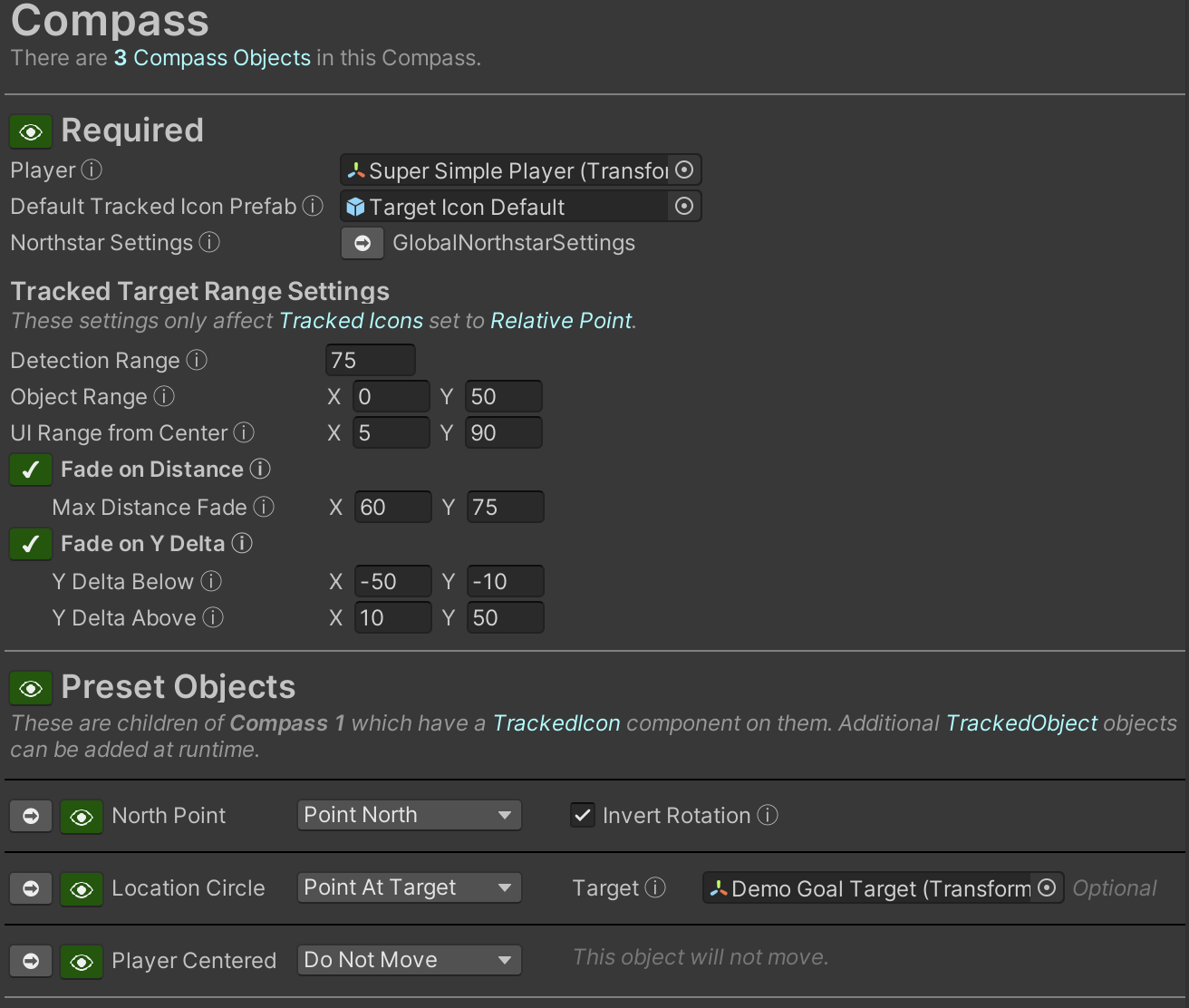The width and height of the screenshot is (1189, 1008).
Task: Click the Player field object picker icon
Action: tap(685, 170)
